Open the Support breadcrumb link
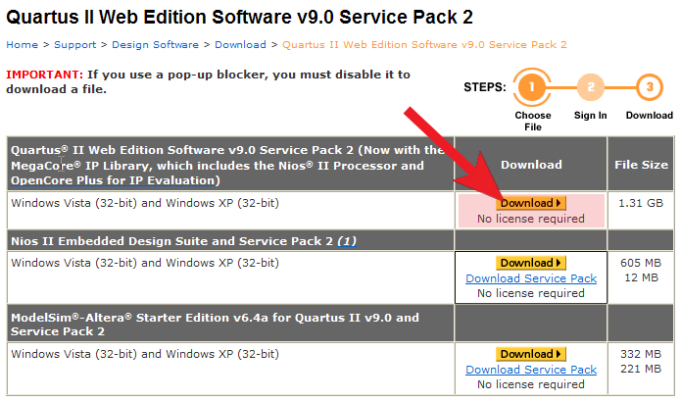 (x=75, y=45)
